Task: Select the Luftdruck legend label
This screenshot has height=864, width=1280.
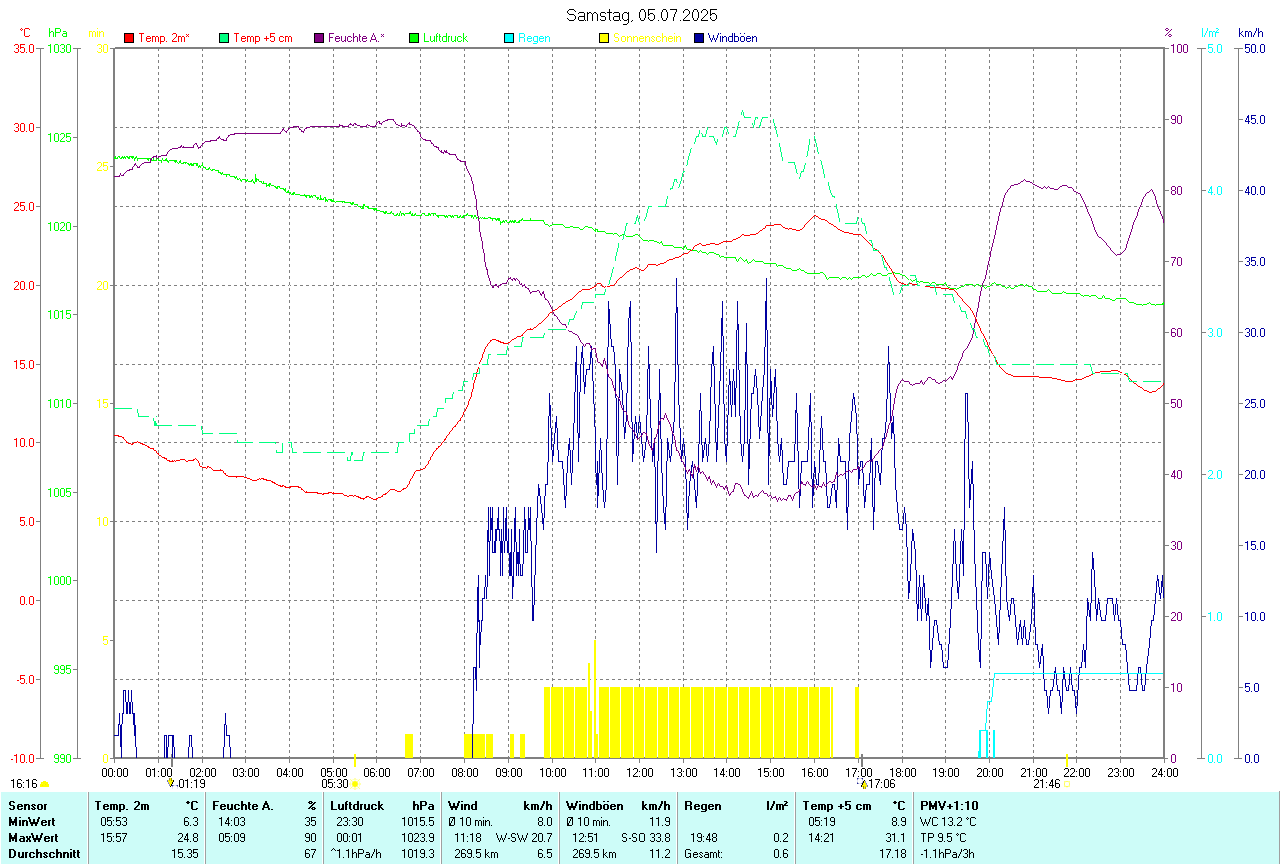Action: click(445, 38)
